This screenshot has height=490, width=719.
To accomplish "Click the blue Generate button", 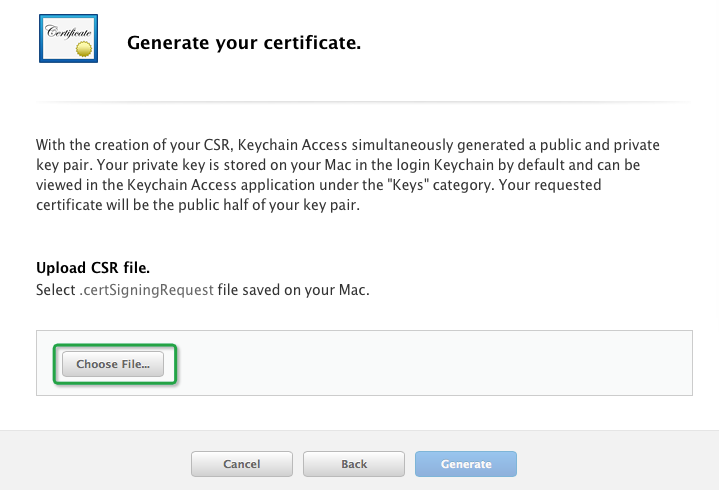I will point(466,464).
